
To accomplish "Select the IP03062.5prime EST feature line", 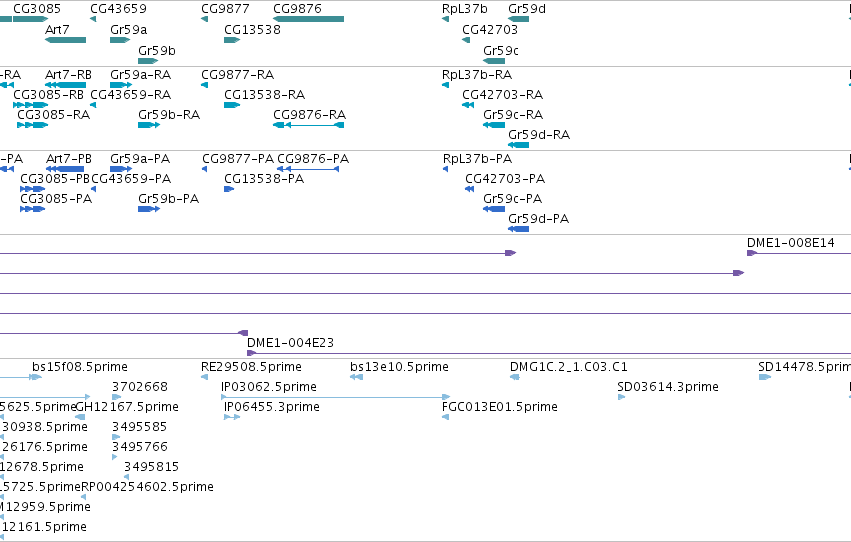I will (335, 397).
